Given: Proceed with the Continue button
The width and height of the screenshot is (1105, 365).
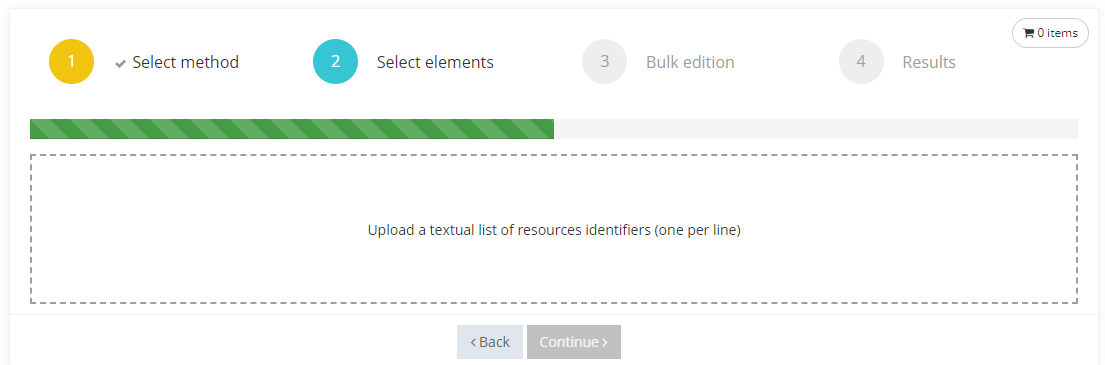Looking at the screenshot, I should pyautogui.click(x=574, y=342).
